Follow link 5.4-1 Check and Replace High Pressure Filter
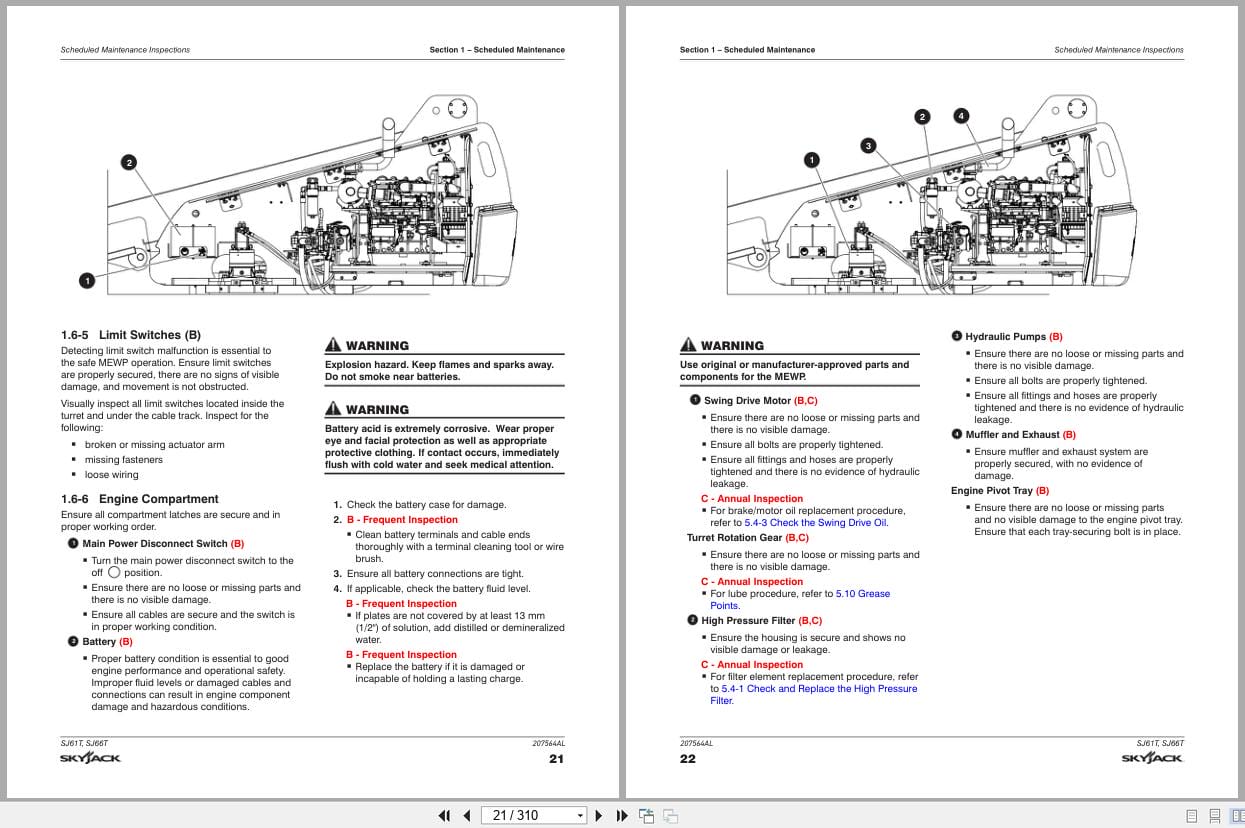The image size is (1245, 828). click(813, 694)
